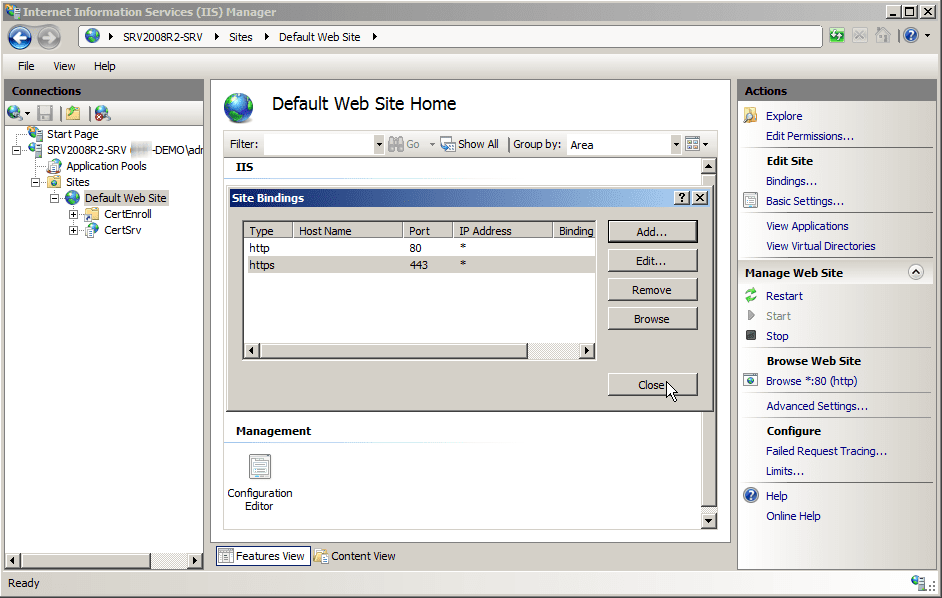This screenshot has width=942, height=598.
Task: Click the features pane scroll down arrow
Action: pyautogui.click(x=708, y=520)
